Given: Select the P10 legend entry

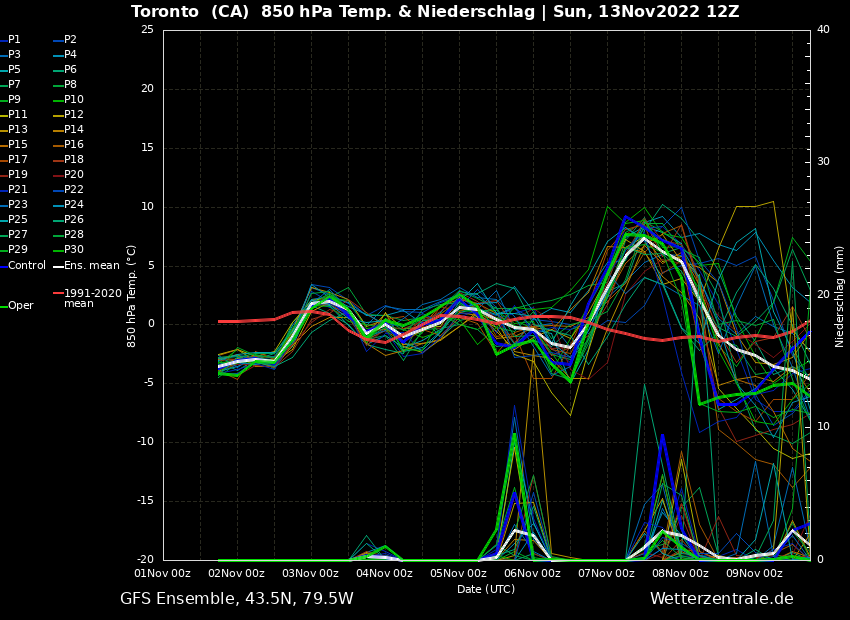Looking at the screenshot, I should tap(74, 100).
